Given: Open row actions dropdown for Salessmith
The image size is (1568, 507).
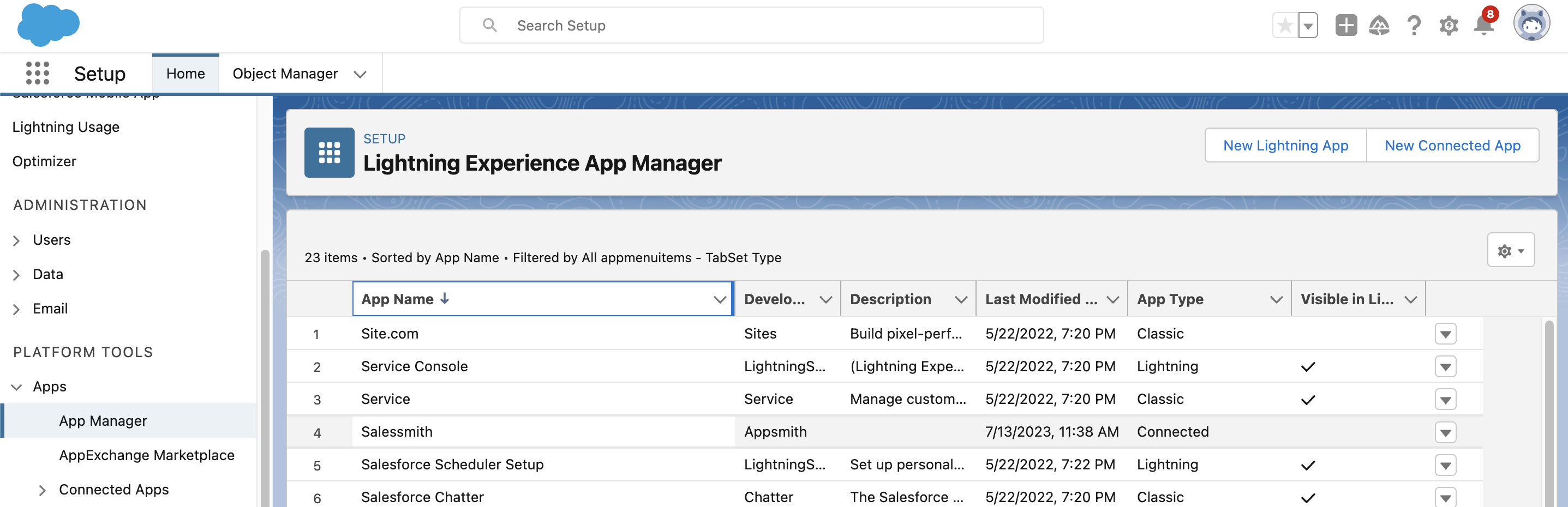Looking at the screenshot, I should [1445, 432].
